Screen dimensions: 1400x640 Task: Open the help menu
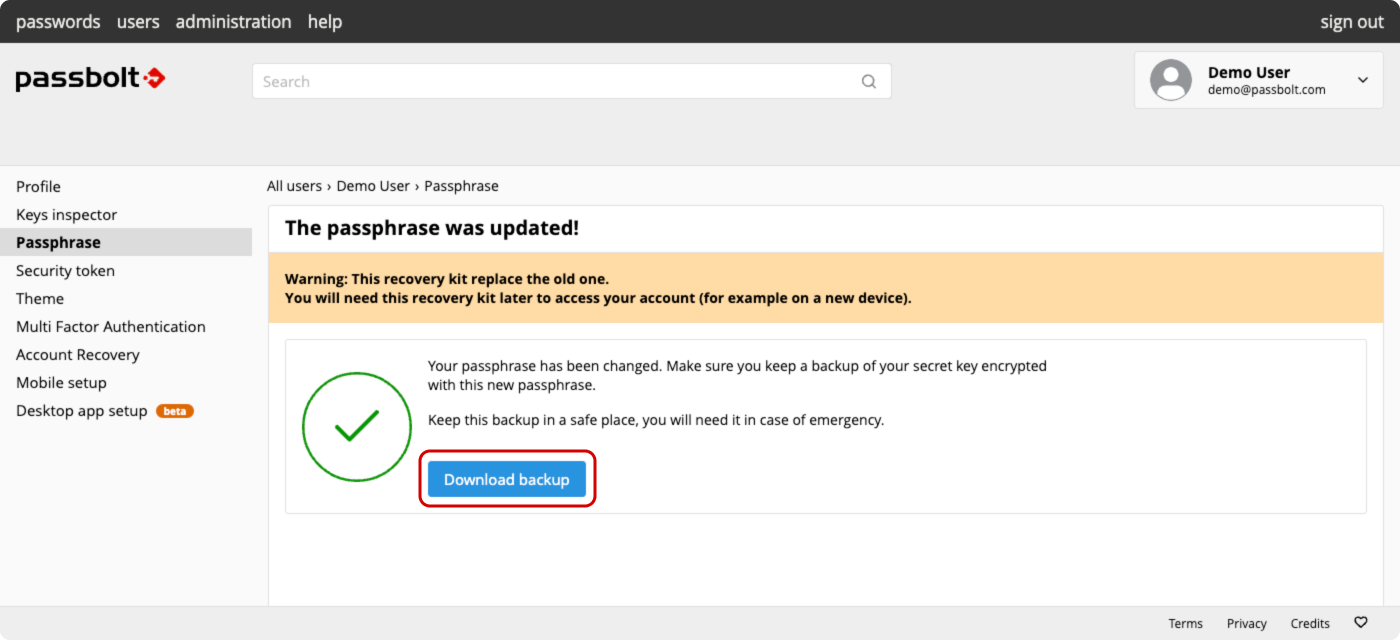pyautogui.click(x=325, y=22)
